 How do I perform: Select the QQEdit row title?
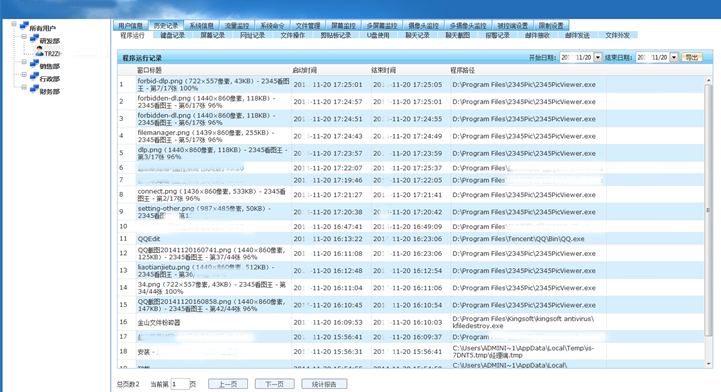pos(149,239)
